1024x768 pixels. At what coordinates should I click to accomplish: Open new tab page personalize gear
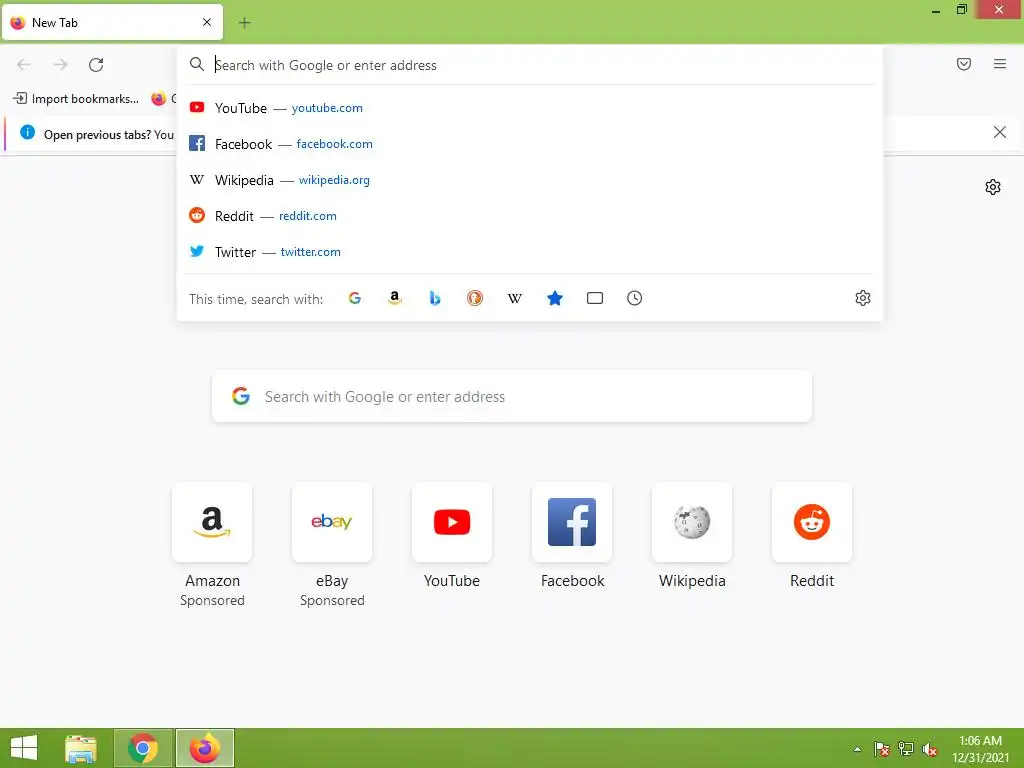click(993, 187)
